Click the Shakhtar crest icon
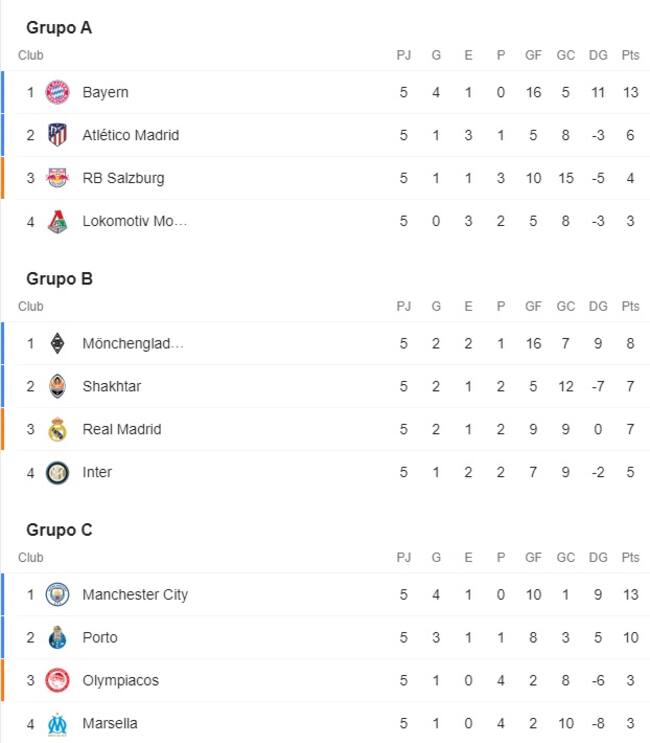Image resolution: width=650 pixels, height=743 pixels. (x=57, y=386)
